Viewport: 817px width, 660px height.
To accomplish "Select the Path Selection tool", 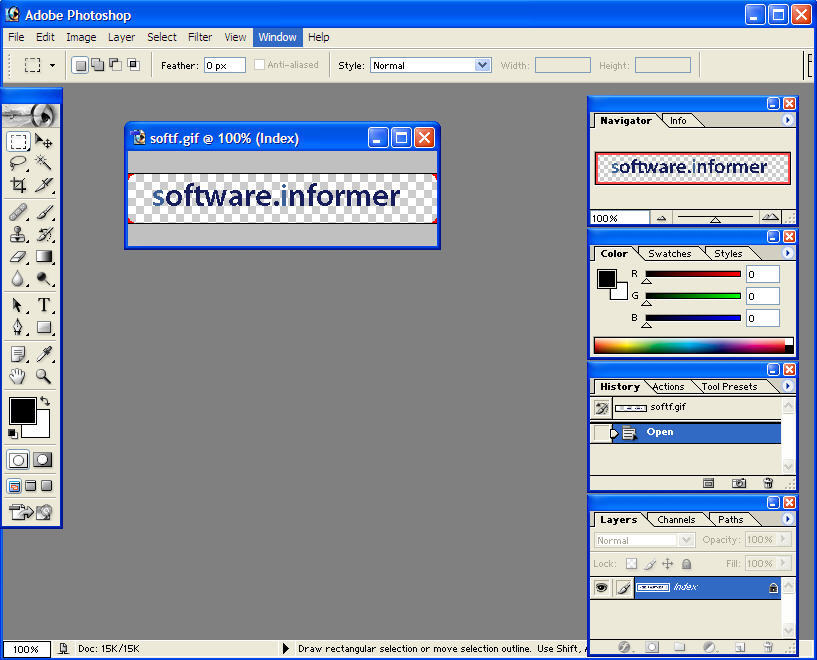I will point(18,305).
